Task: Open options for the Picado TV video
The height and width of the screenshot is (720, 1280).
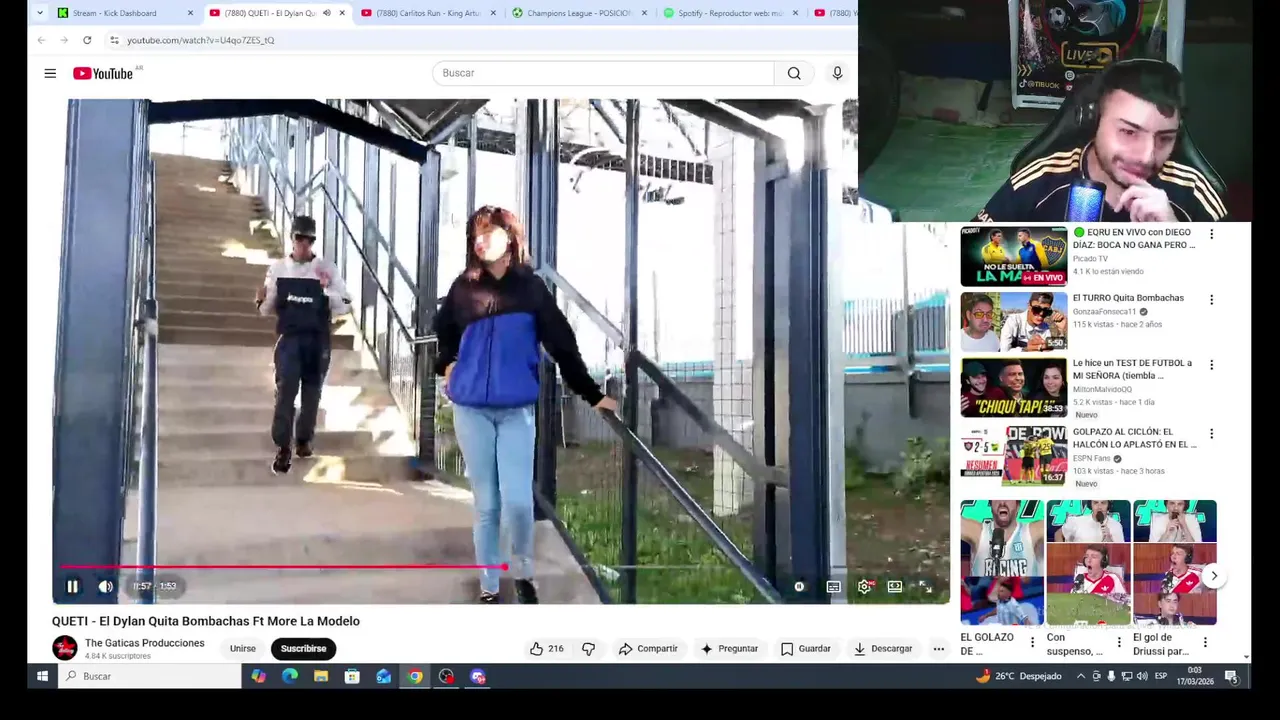Action: tap(1211, 234)
